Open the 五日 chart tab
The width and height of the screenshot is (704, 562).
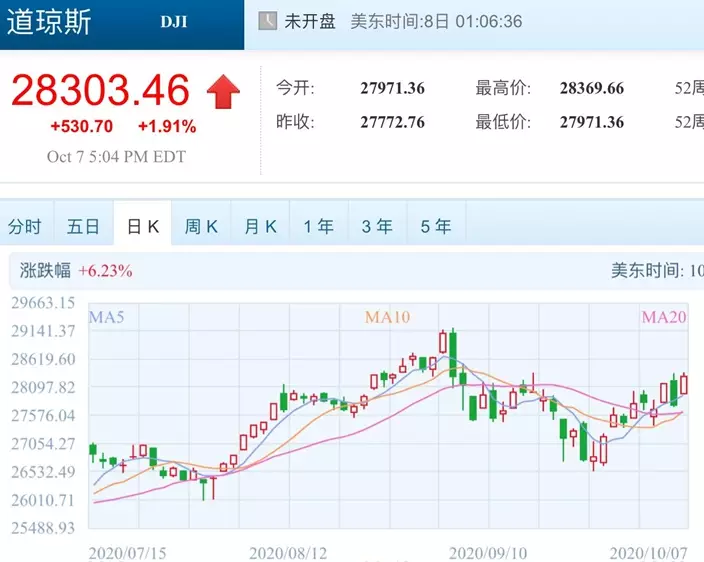pos(84,227)
